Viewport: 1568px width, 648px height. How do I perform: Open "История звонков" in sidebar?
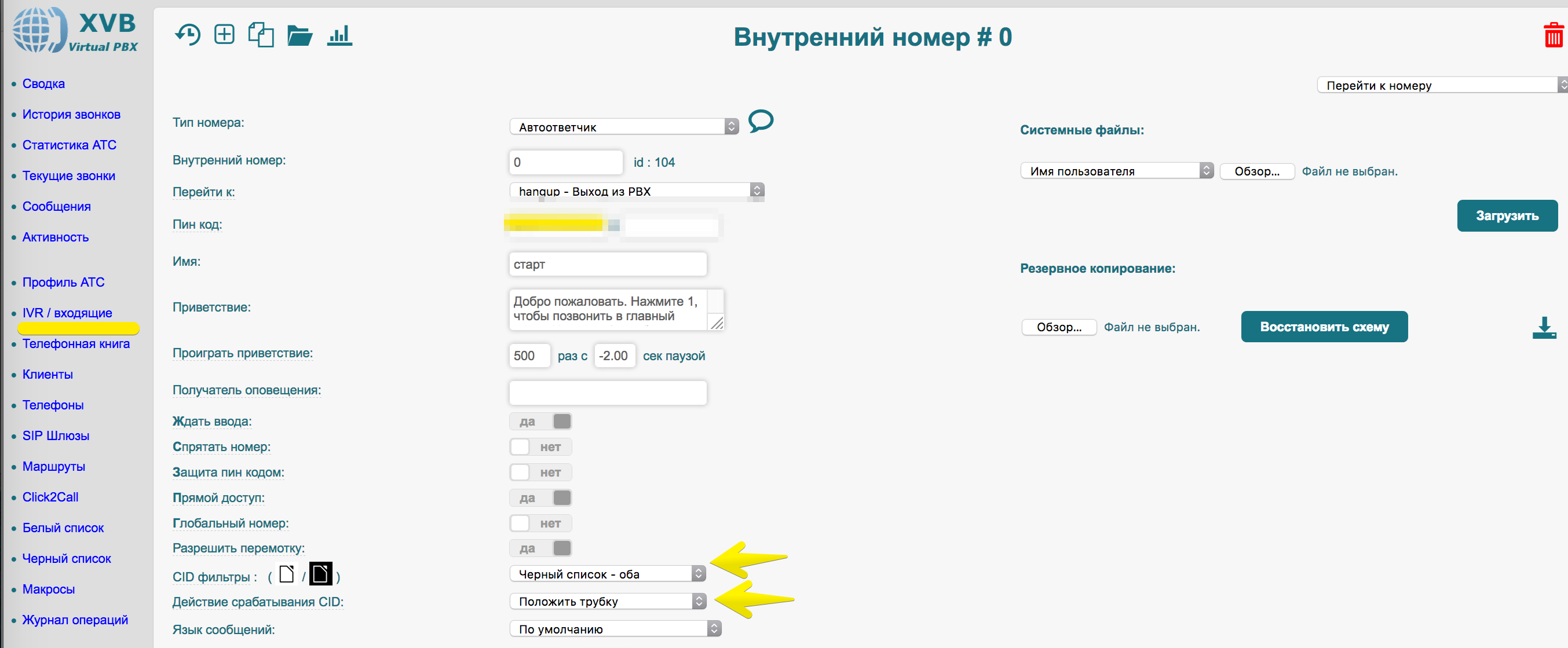[71, 115]
